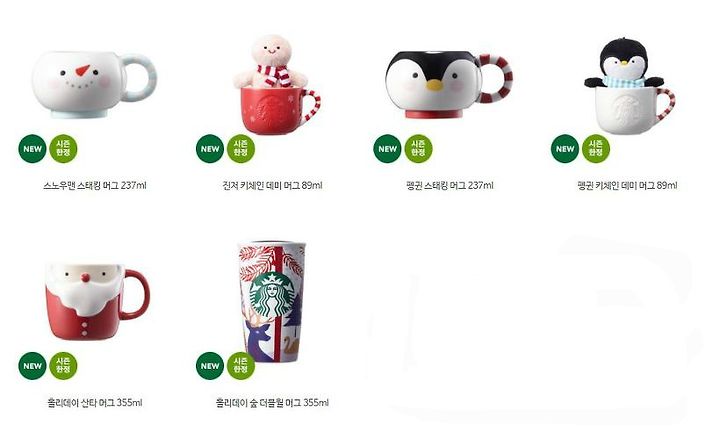Open the 스노우맨 스태킹 머그 237ml link

point(95,185)
